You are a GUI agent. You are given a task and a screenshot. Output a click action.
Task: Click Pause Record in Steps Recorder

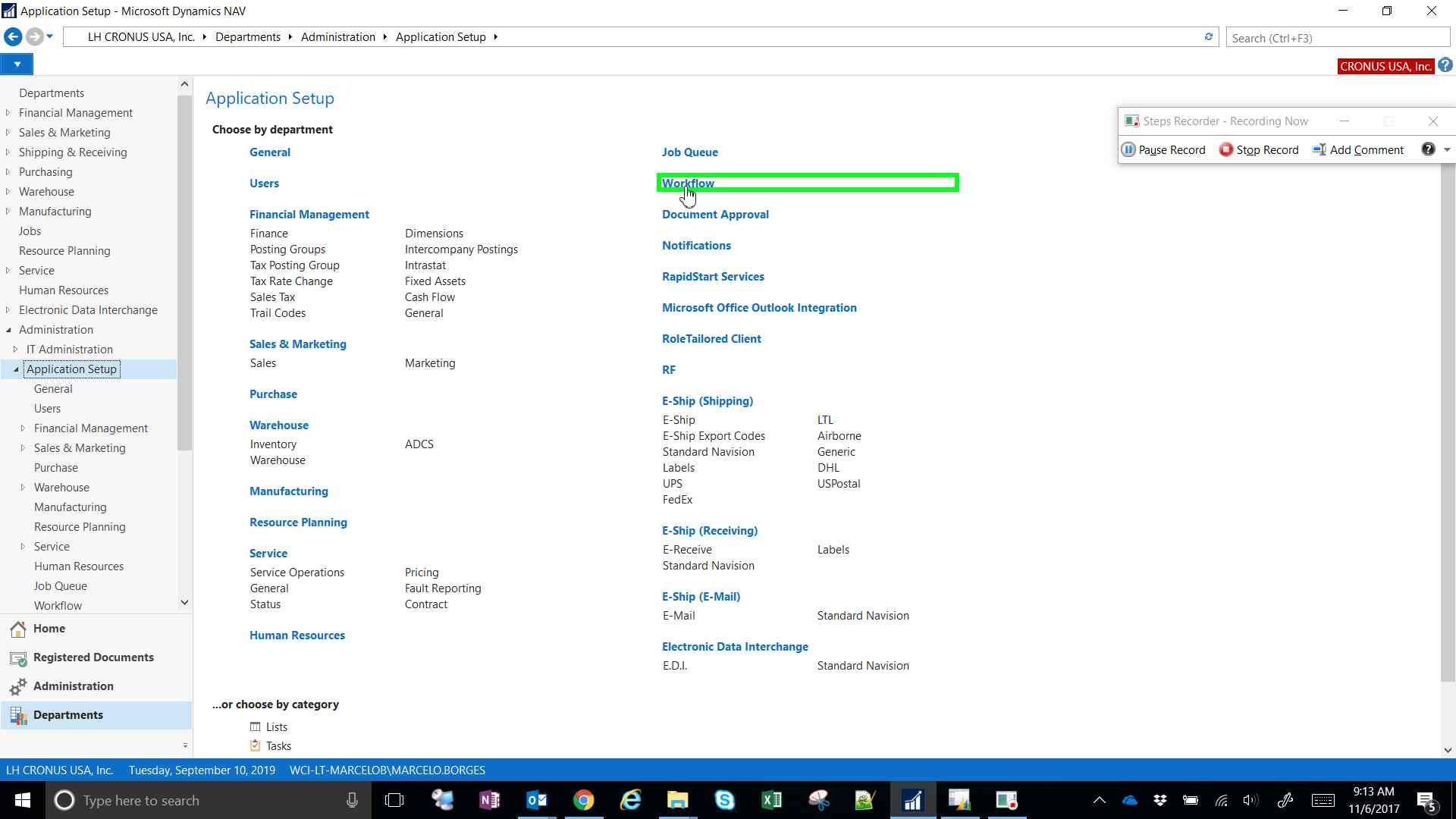click(1163, 149)
